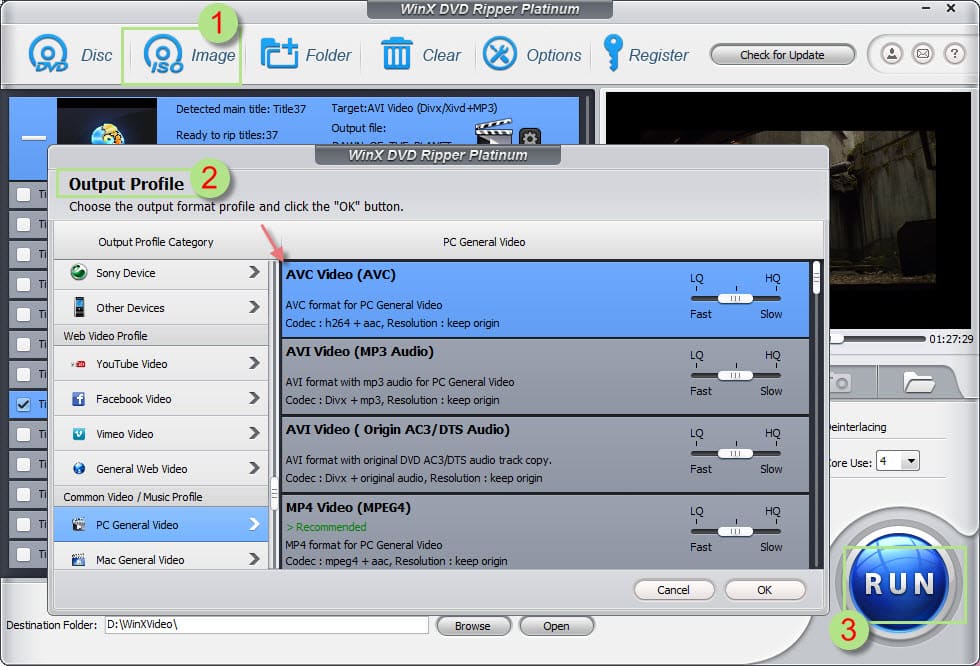Expand Vimeo Video category arrow

[253, 433]
